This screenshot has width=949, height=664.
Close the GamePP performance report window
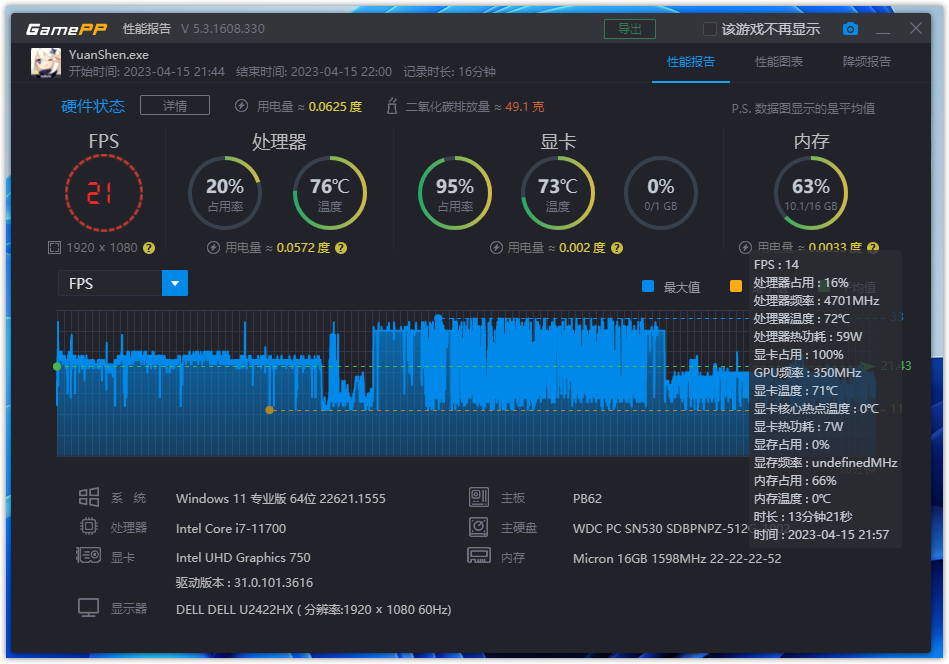pos(916,28)
